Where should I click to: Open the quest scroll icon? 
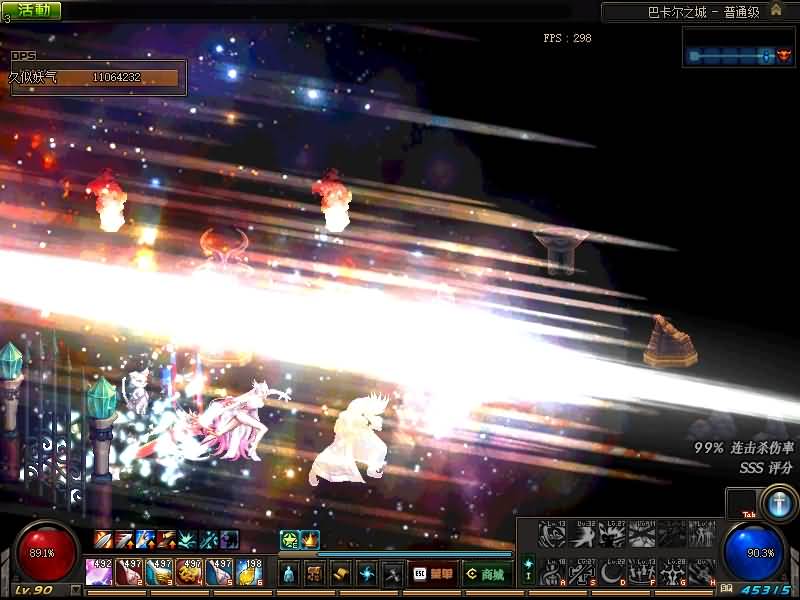coord(341,574)
